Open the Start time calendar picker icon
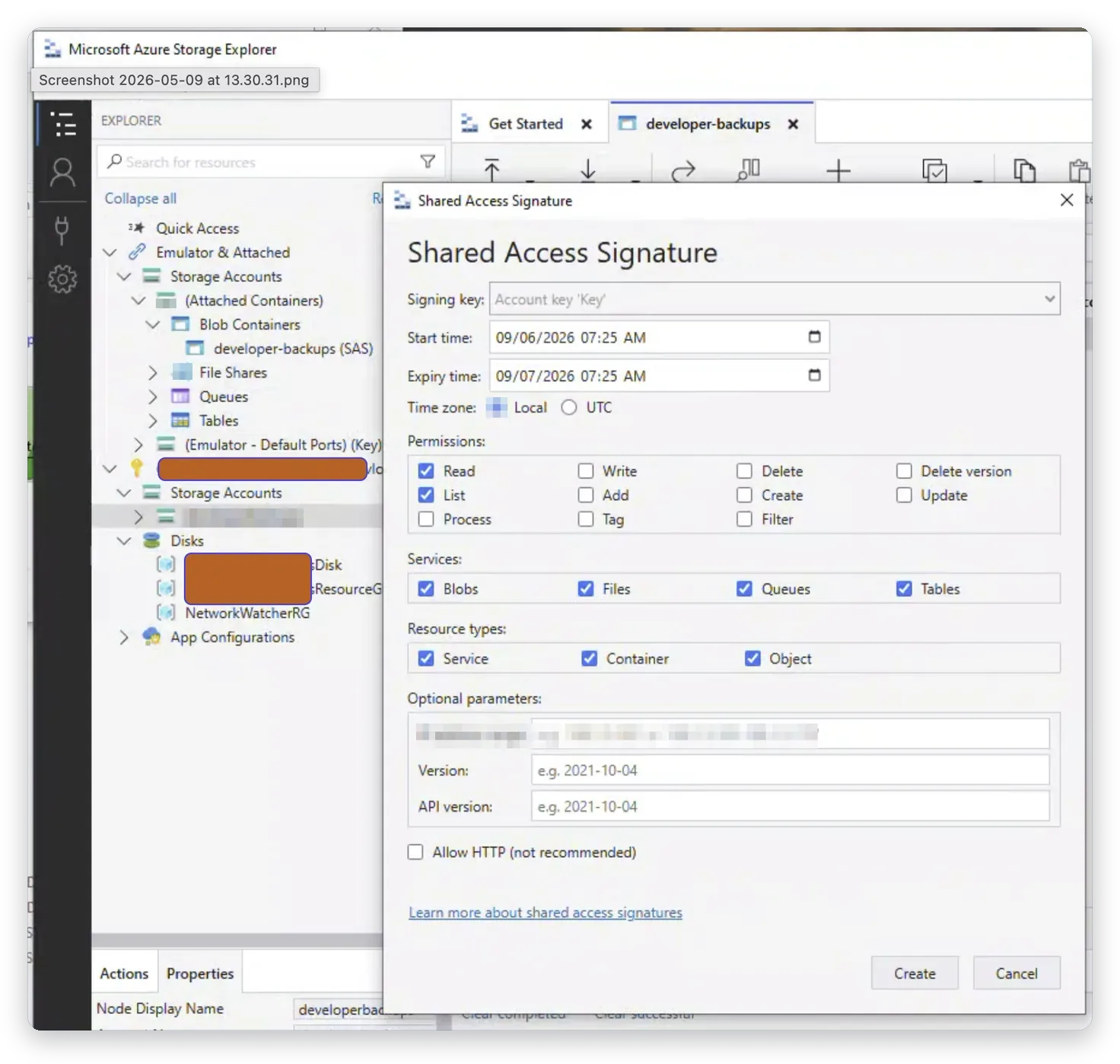1120x1064 pixels. (x=814, y=336)
